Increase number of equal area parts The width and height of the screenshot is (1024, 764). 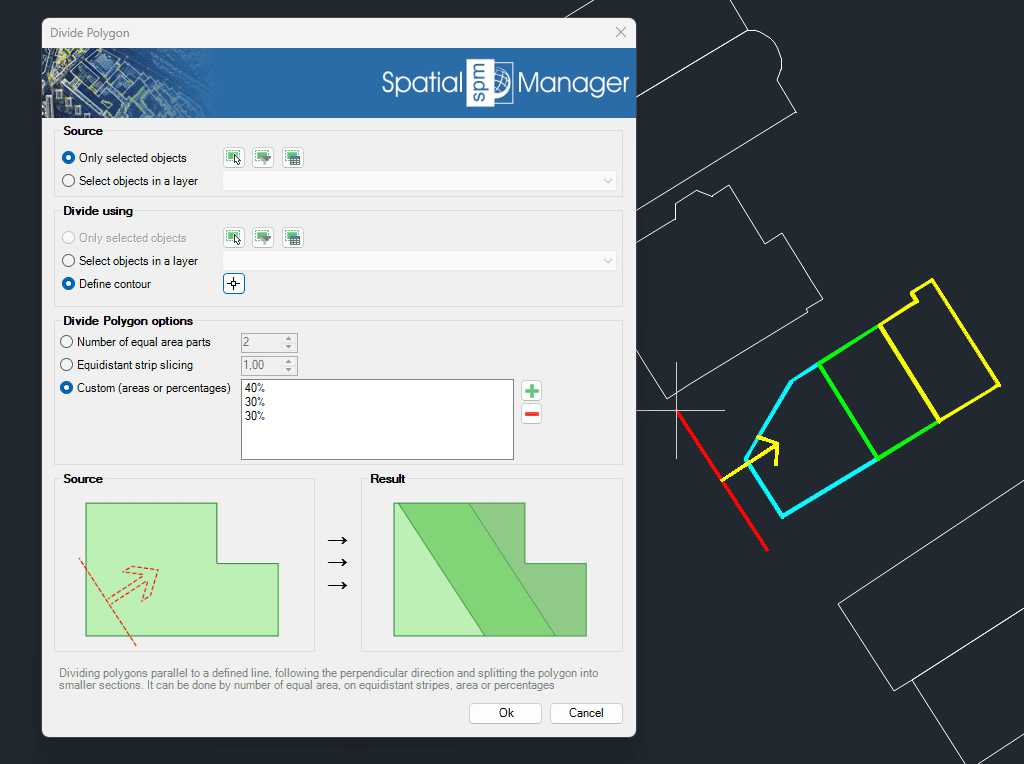(x=289, y=338)
